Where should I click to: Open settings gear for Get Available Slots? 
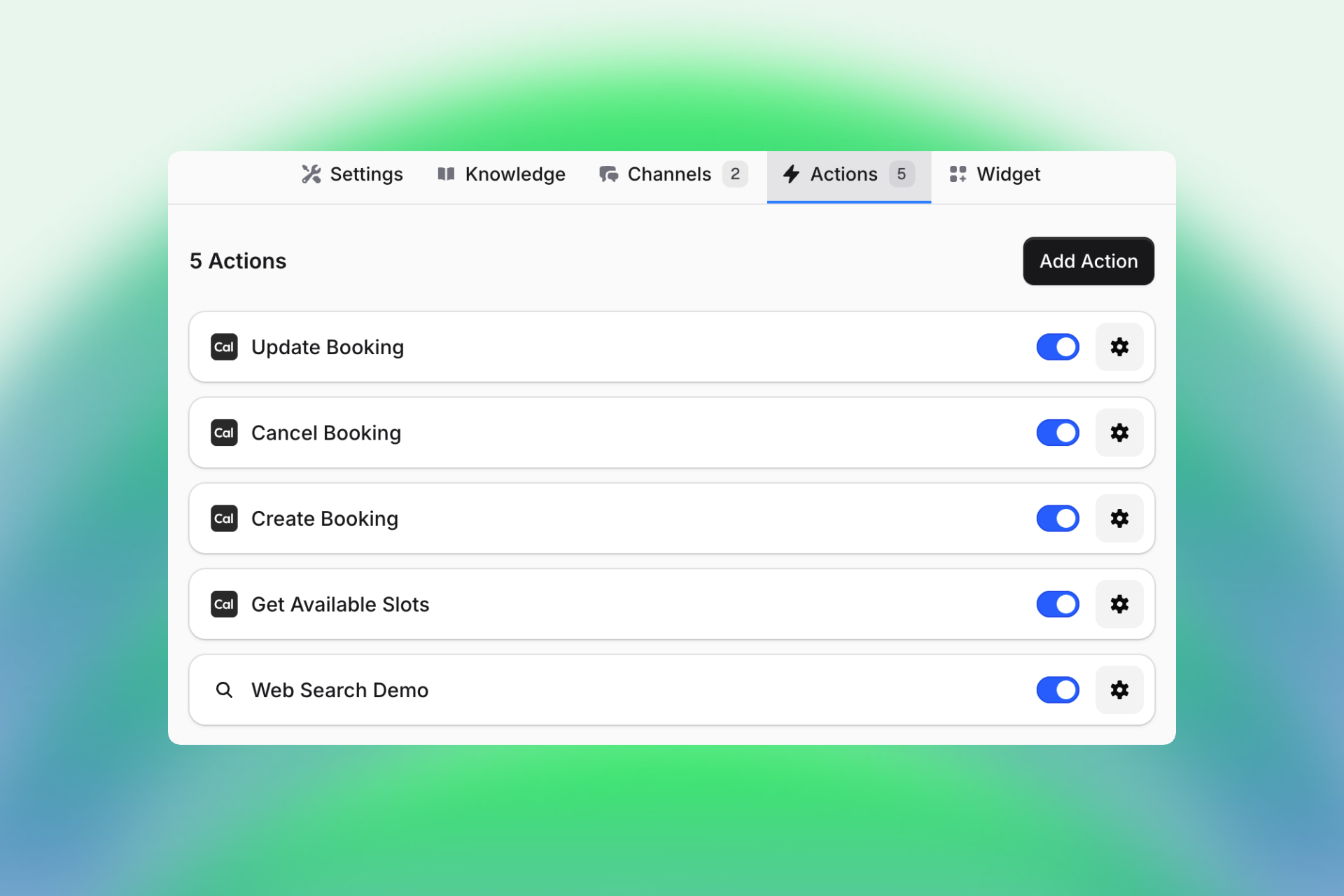(x=1119, y=604)
